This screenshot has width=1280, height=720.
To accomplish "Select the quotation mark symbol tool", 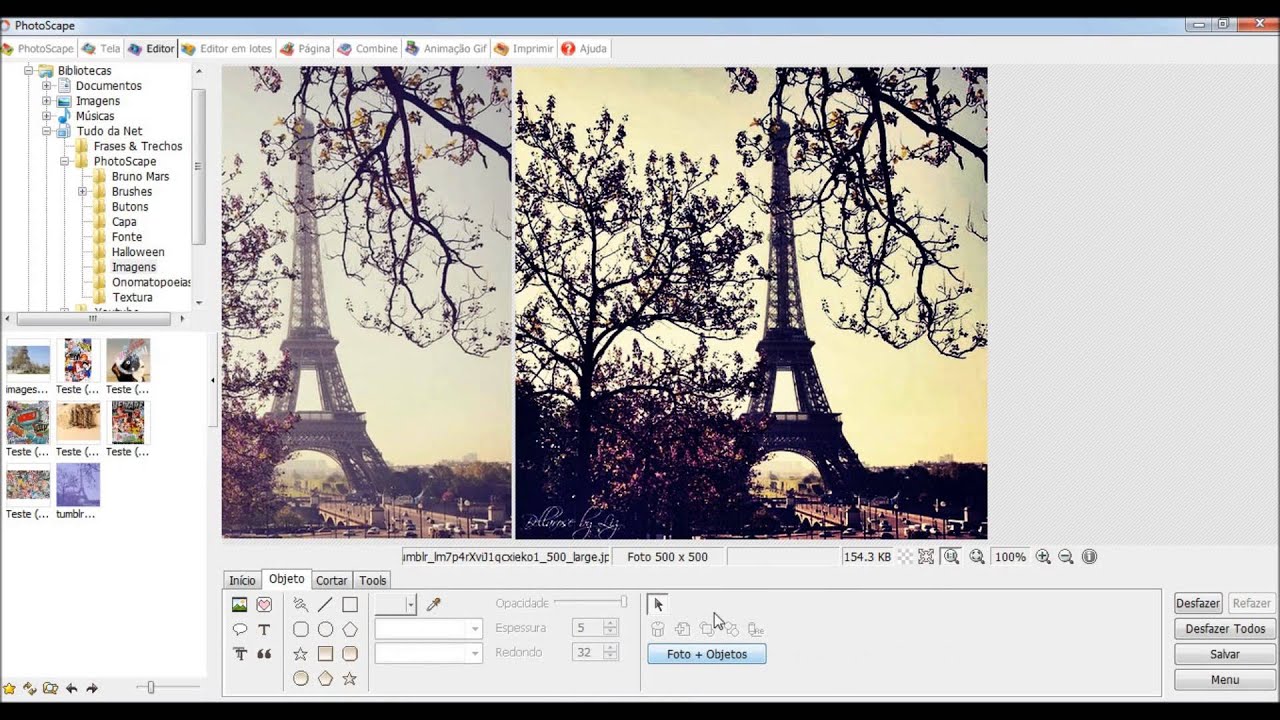I will click(x=264, y=654).
